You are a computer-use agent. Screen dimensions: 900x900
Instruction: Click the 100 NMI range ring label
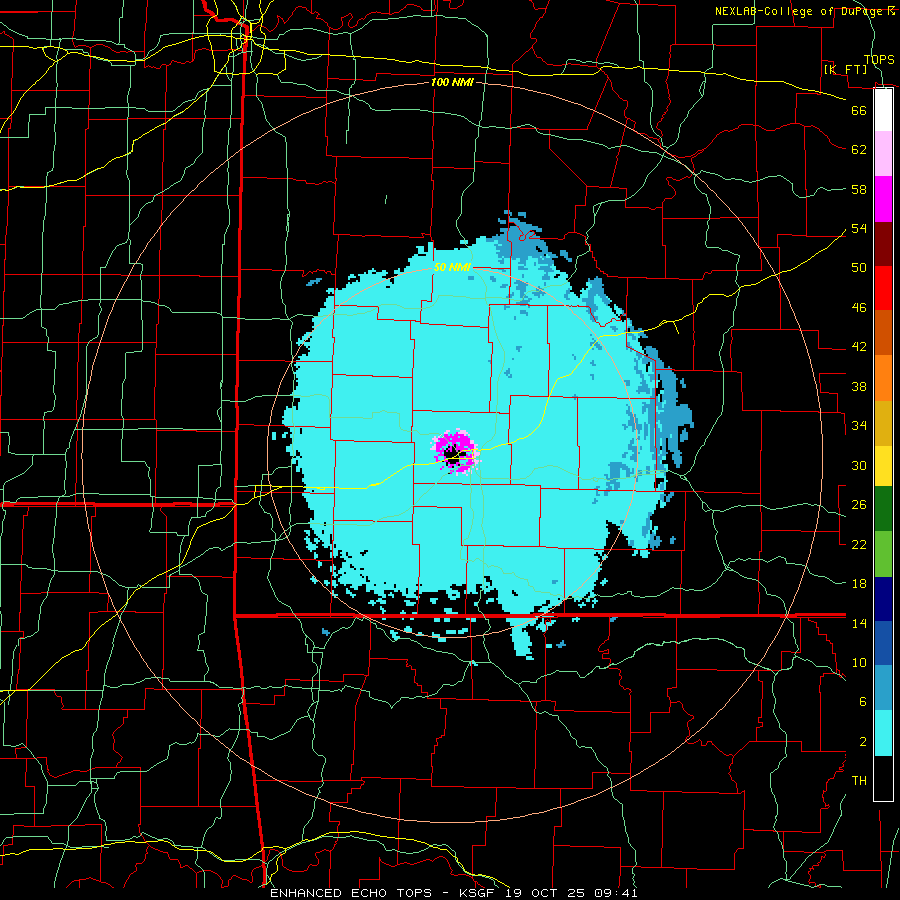[452, 83]
